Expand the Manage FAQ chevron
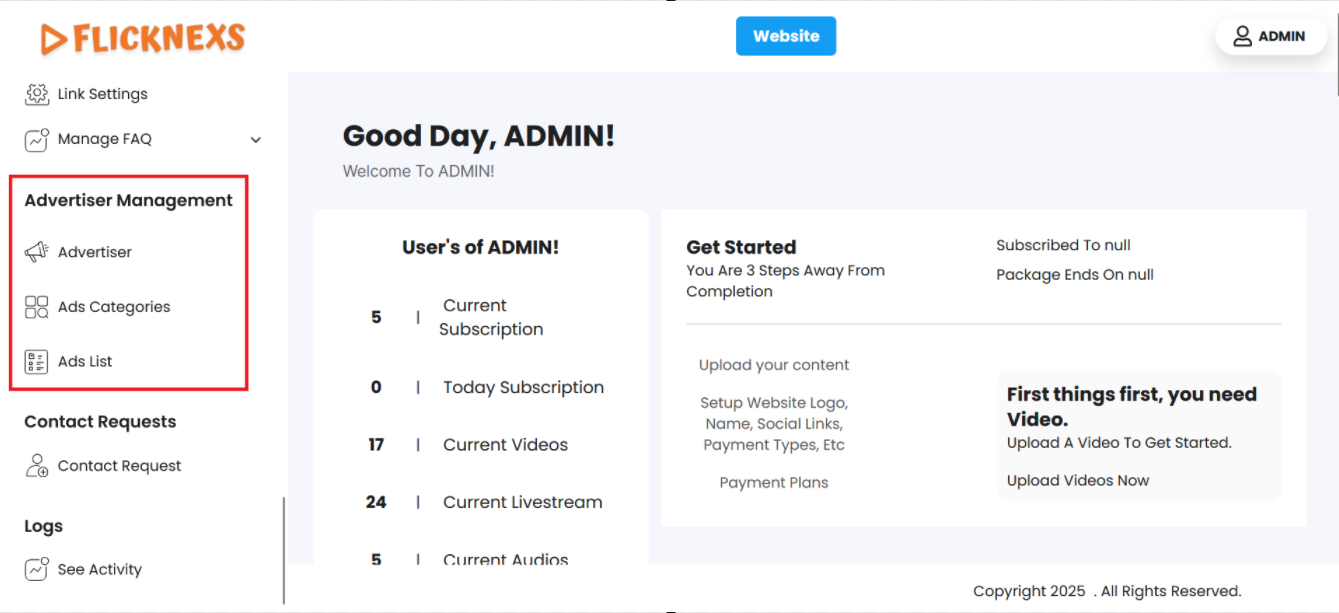Image resolution: width=1339 pixels, height=613 pixels. click(255, 140)
